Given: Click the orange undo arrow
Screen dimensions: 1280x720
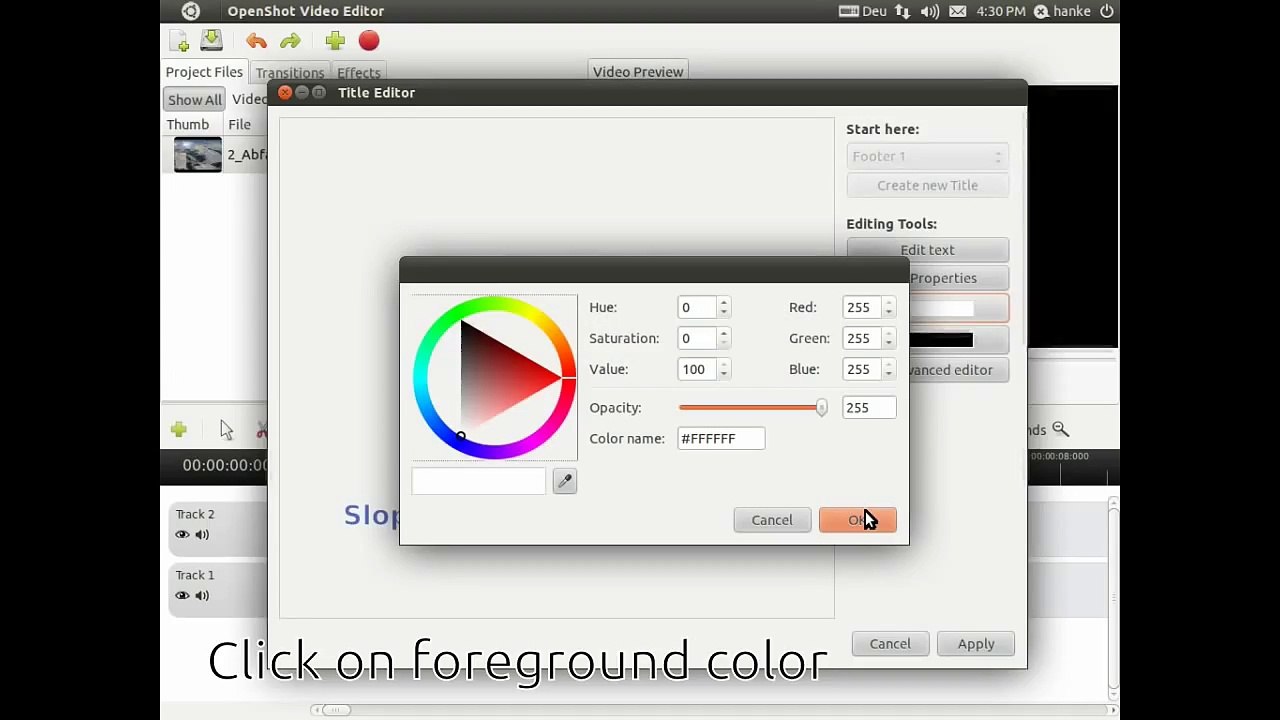Looking at the screenshot, I should pos(256,41).
